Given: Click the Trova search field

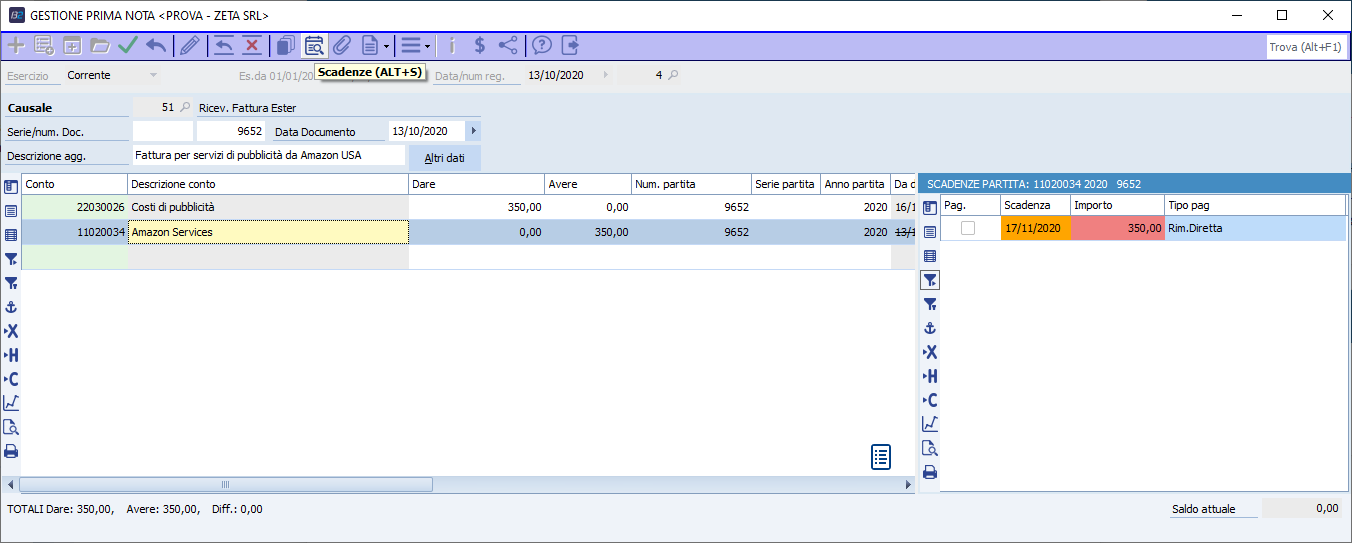Looking at the screenshot, I should [1304, 47].
